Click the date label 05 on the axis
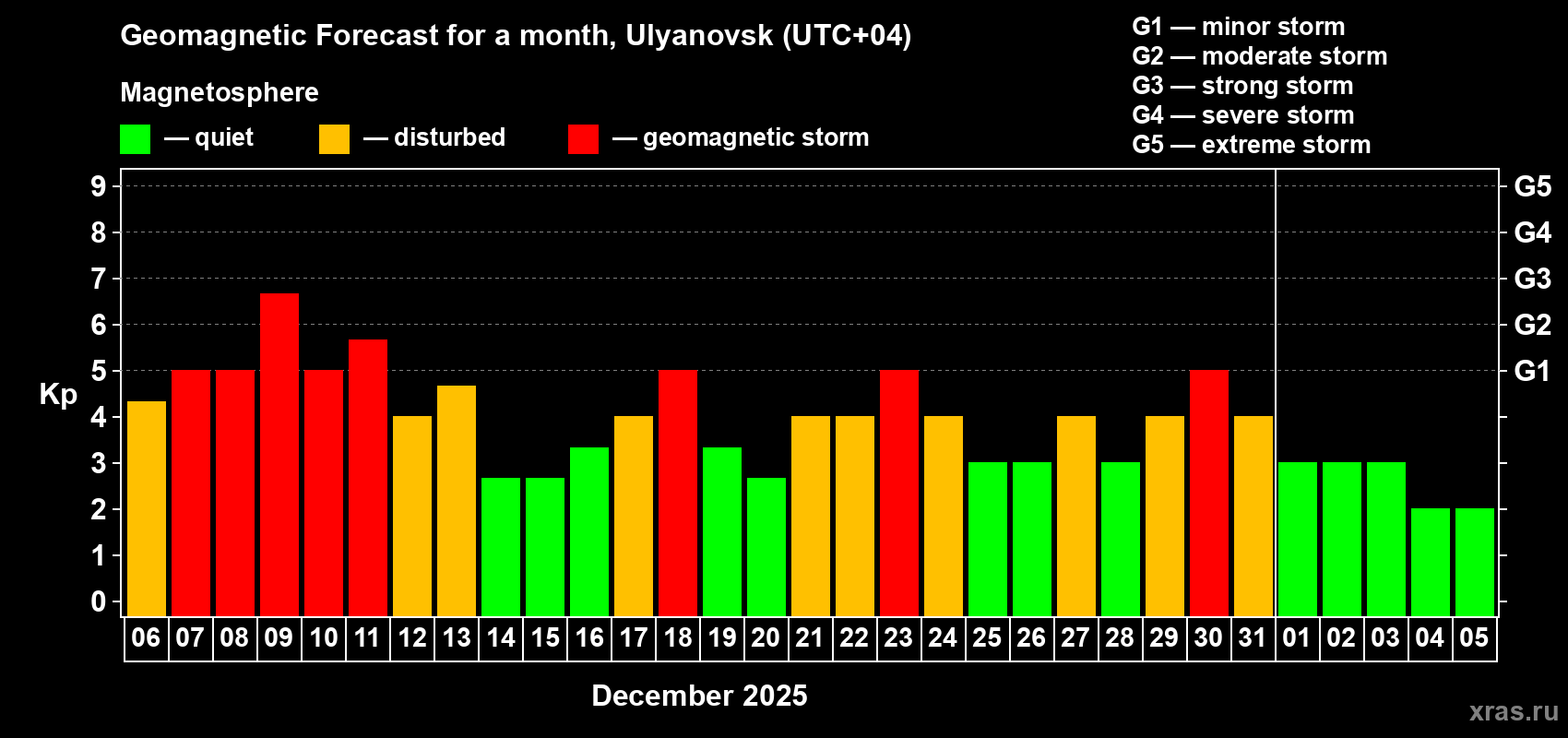 click(x=1474, y=637)
